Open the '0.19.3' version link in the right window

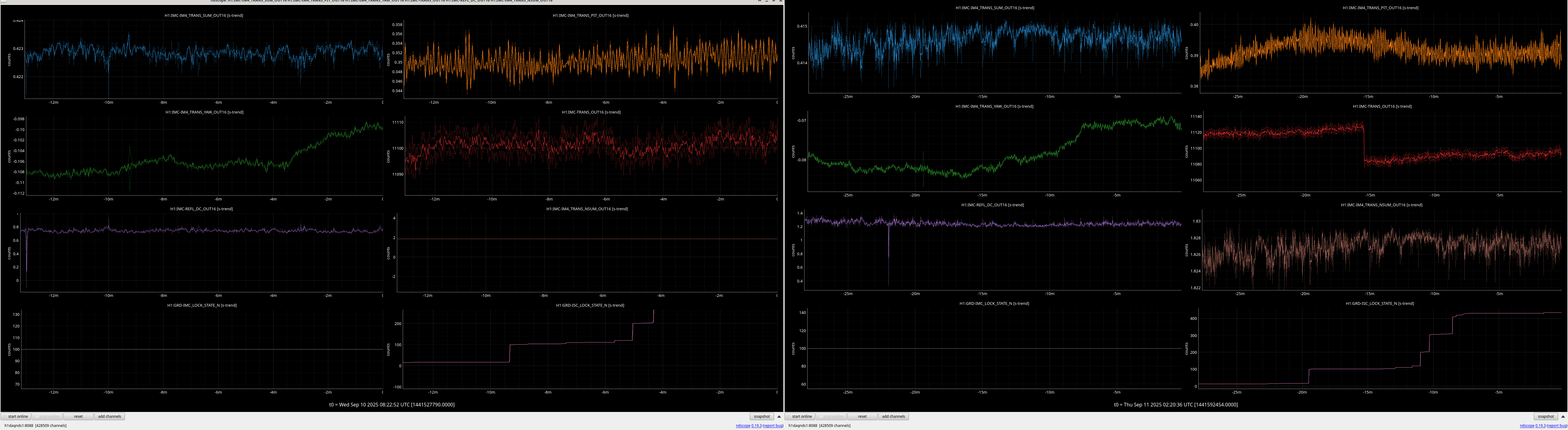[x=1540, y=426]
